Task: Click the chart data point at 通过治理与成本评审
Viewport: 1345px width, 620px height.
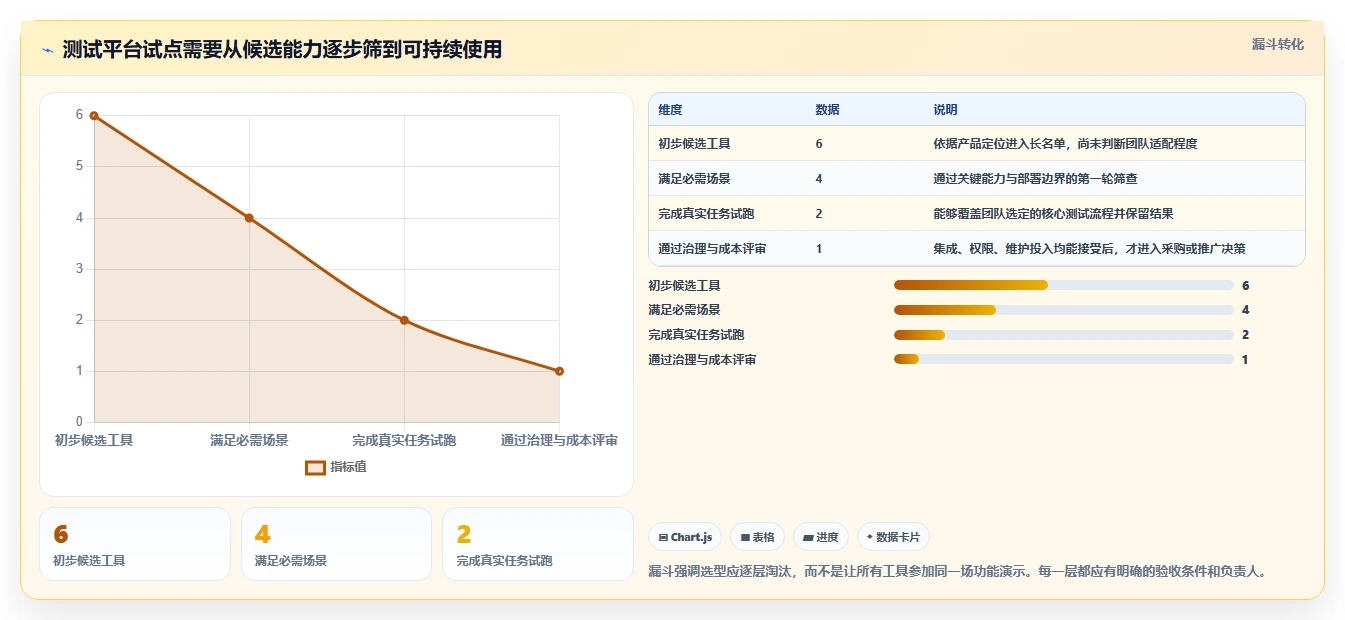Action: click(x=559, y=371)
